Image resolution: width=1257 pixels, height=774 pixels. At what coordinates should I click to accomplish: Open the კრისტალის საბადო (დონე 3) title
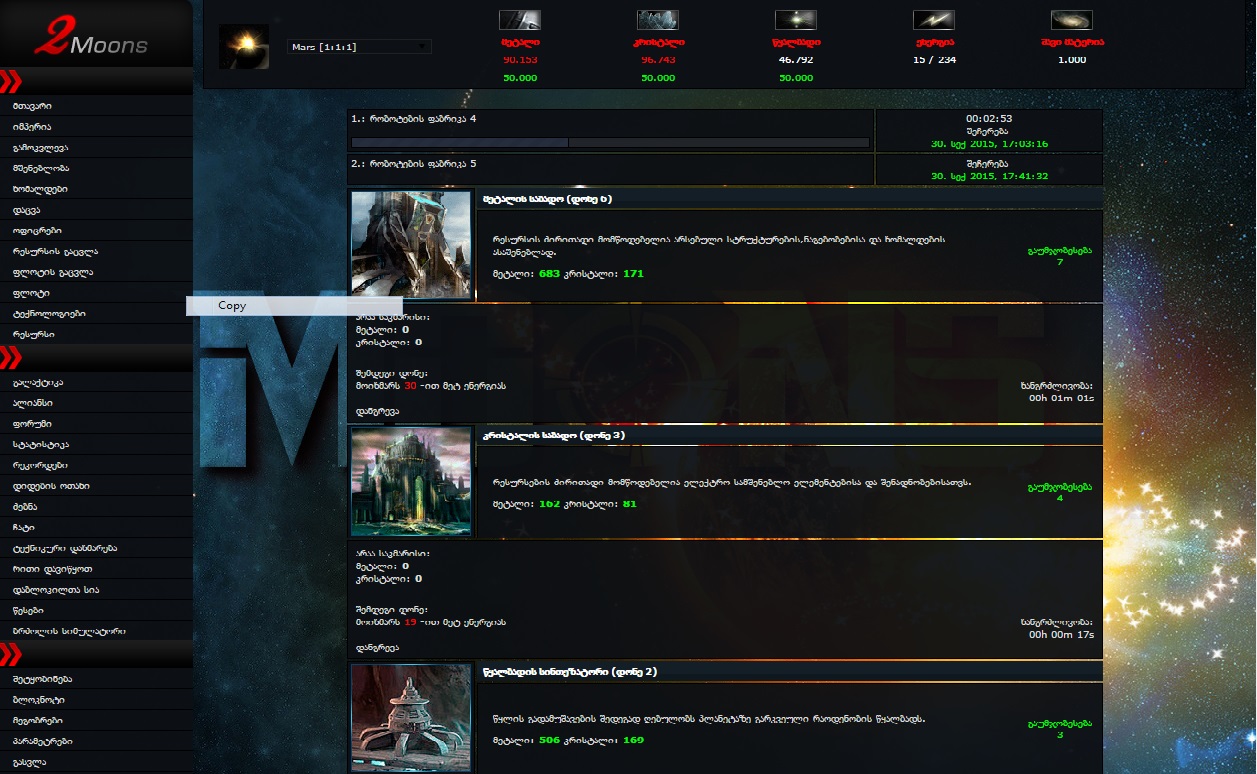(x=553, y=436)
